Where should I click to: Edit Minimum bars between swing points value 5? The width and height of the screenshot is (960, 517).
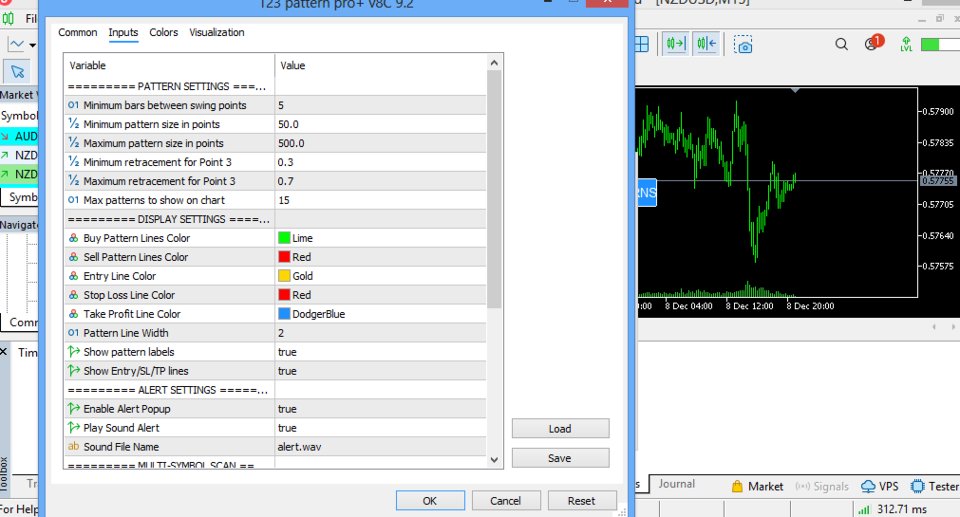(x=380, y=105)
